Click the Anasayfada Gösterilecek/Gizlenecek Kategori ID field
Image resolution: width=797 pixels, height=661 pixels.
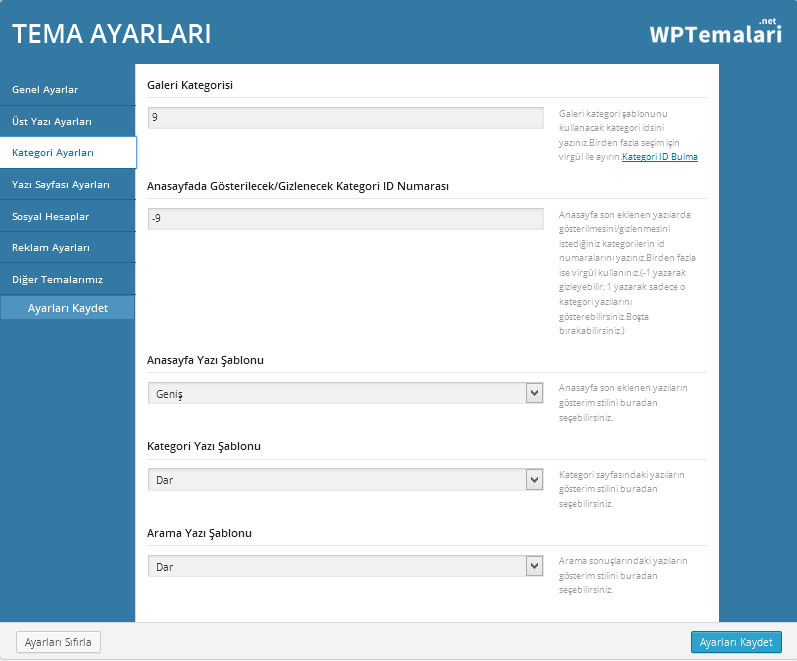click(x=346, y=219)
